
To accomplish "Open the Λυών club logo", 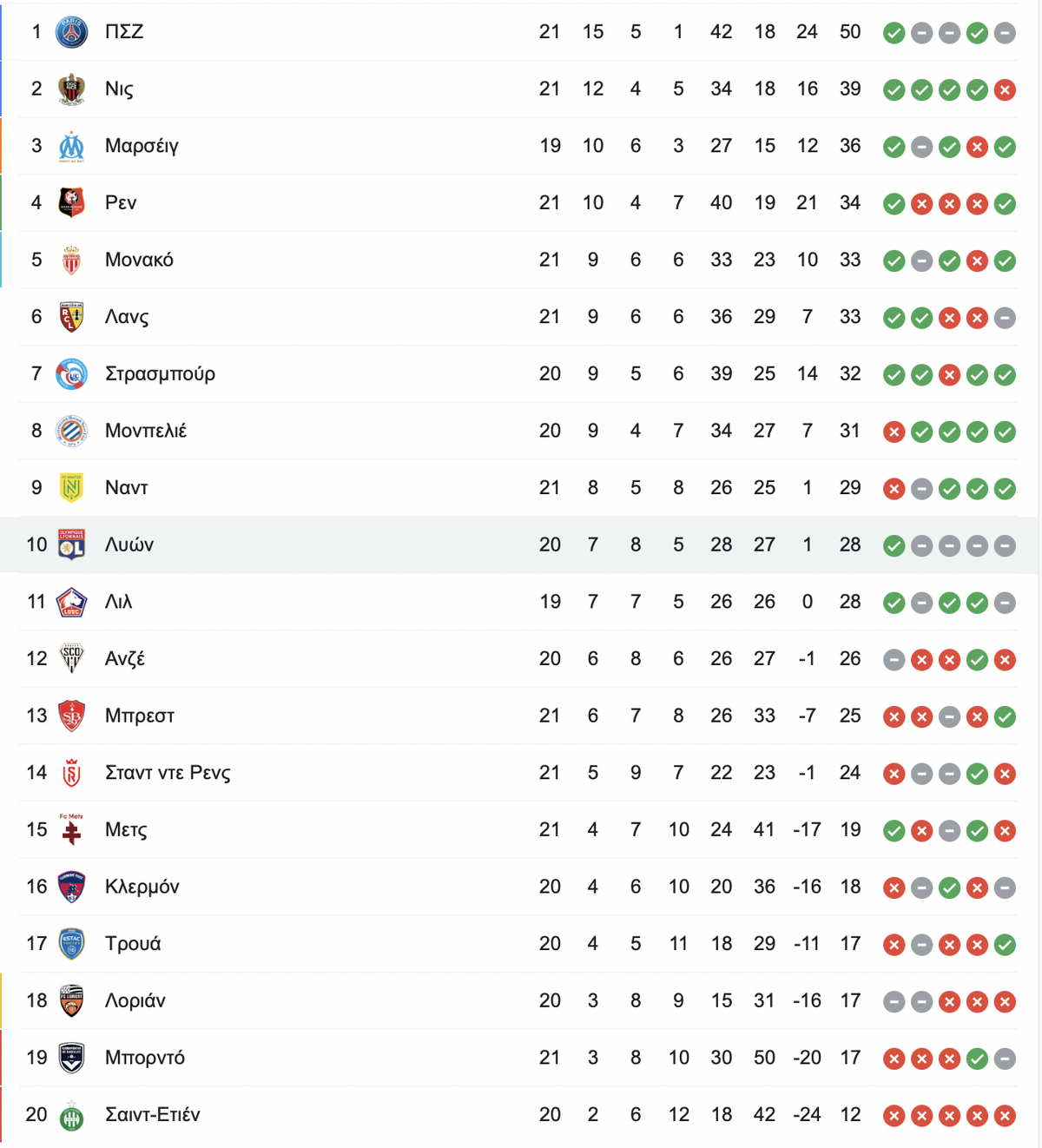I will (x=71, y=544).
